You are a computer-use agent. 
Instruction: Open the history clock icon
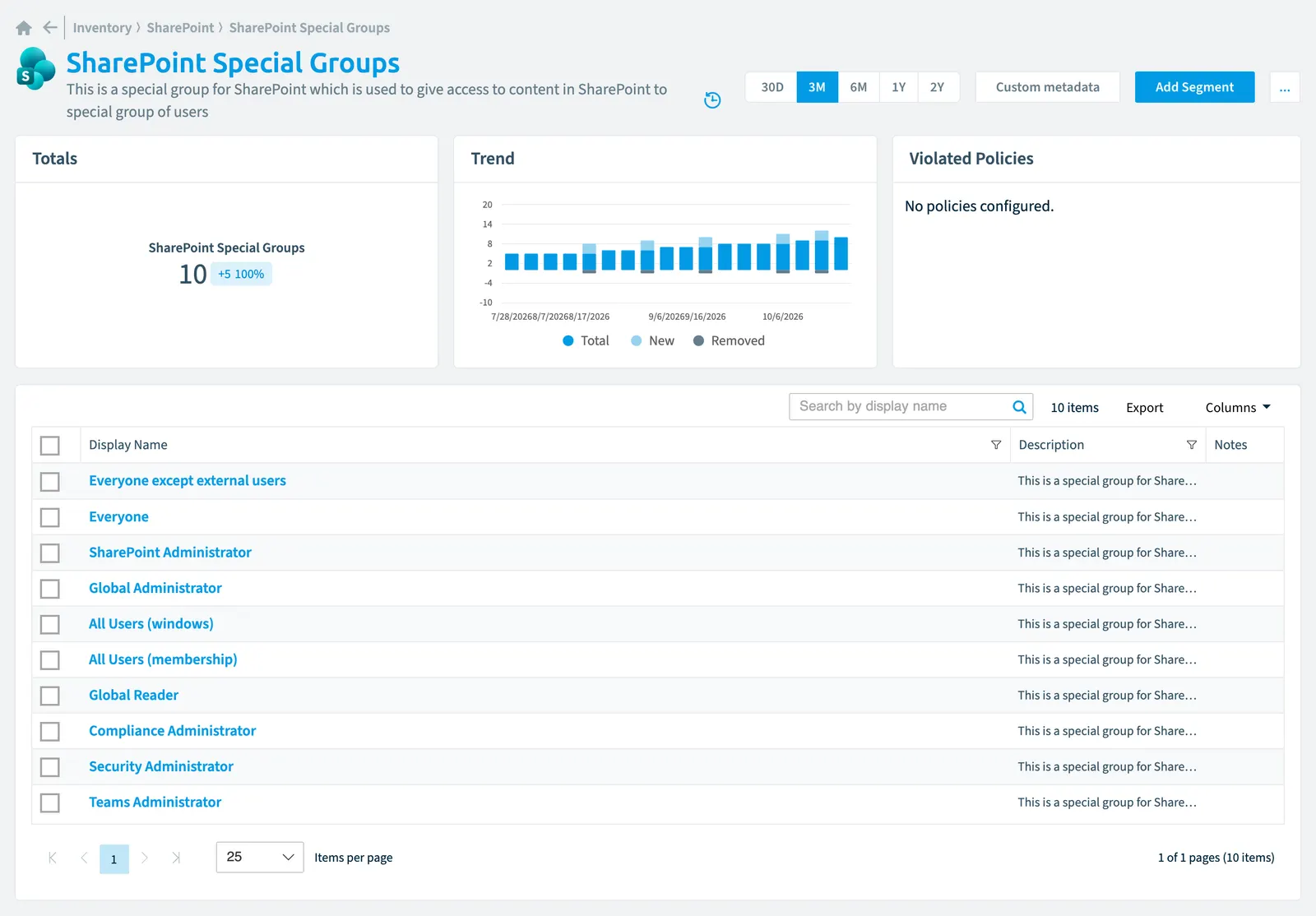click(712, 100)
